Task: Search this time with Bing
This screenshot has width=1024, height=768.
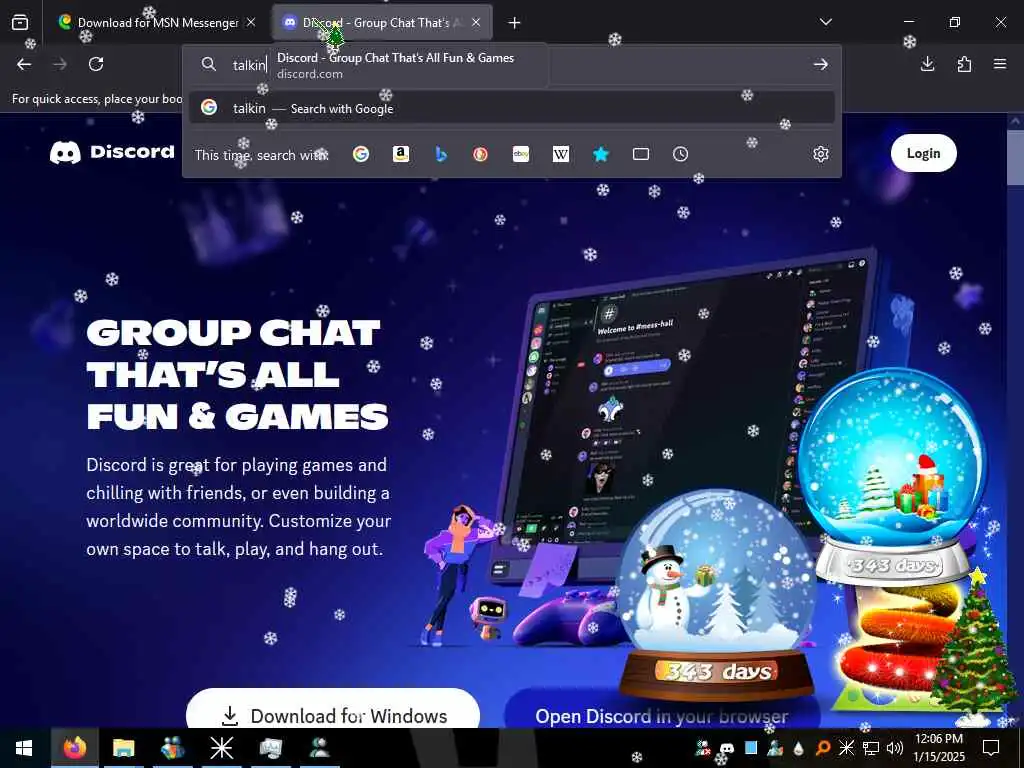Action: tap(441, 154)
